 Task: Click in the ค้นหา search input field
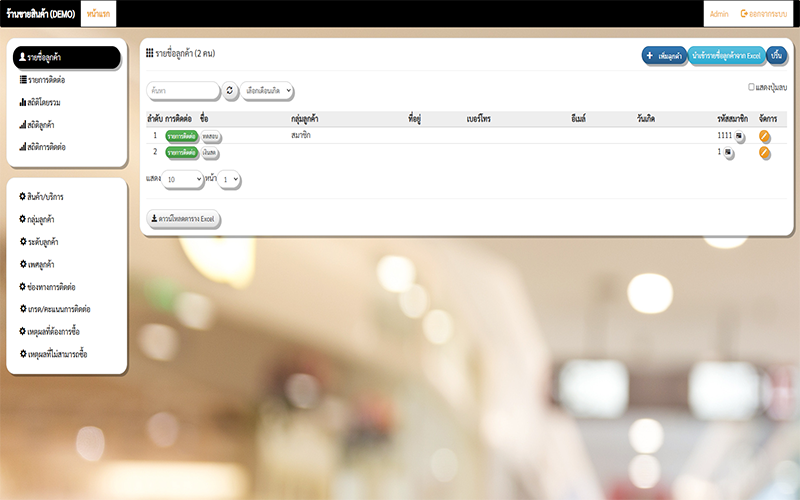pos(183,91)
